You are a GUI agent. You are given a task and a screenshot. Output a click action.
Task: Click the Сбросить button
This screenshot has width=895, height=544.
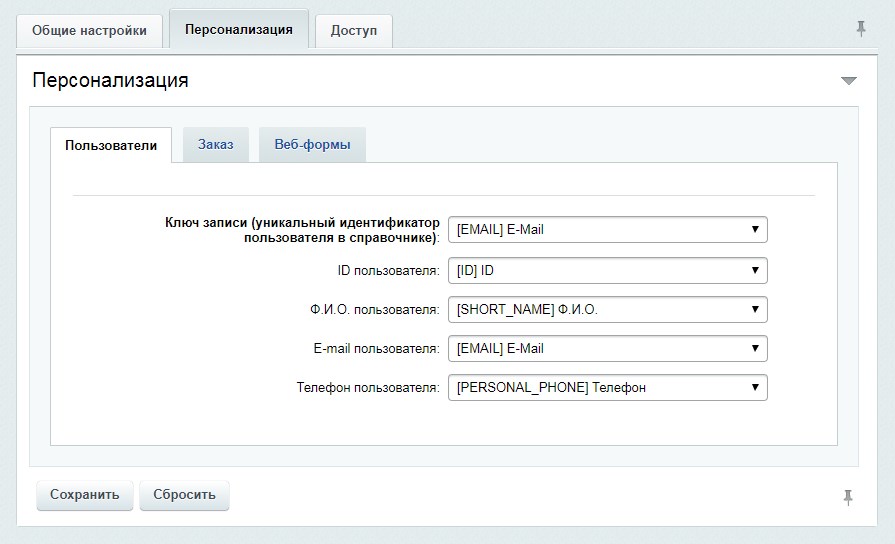[x=184, y=495]
